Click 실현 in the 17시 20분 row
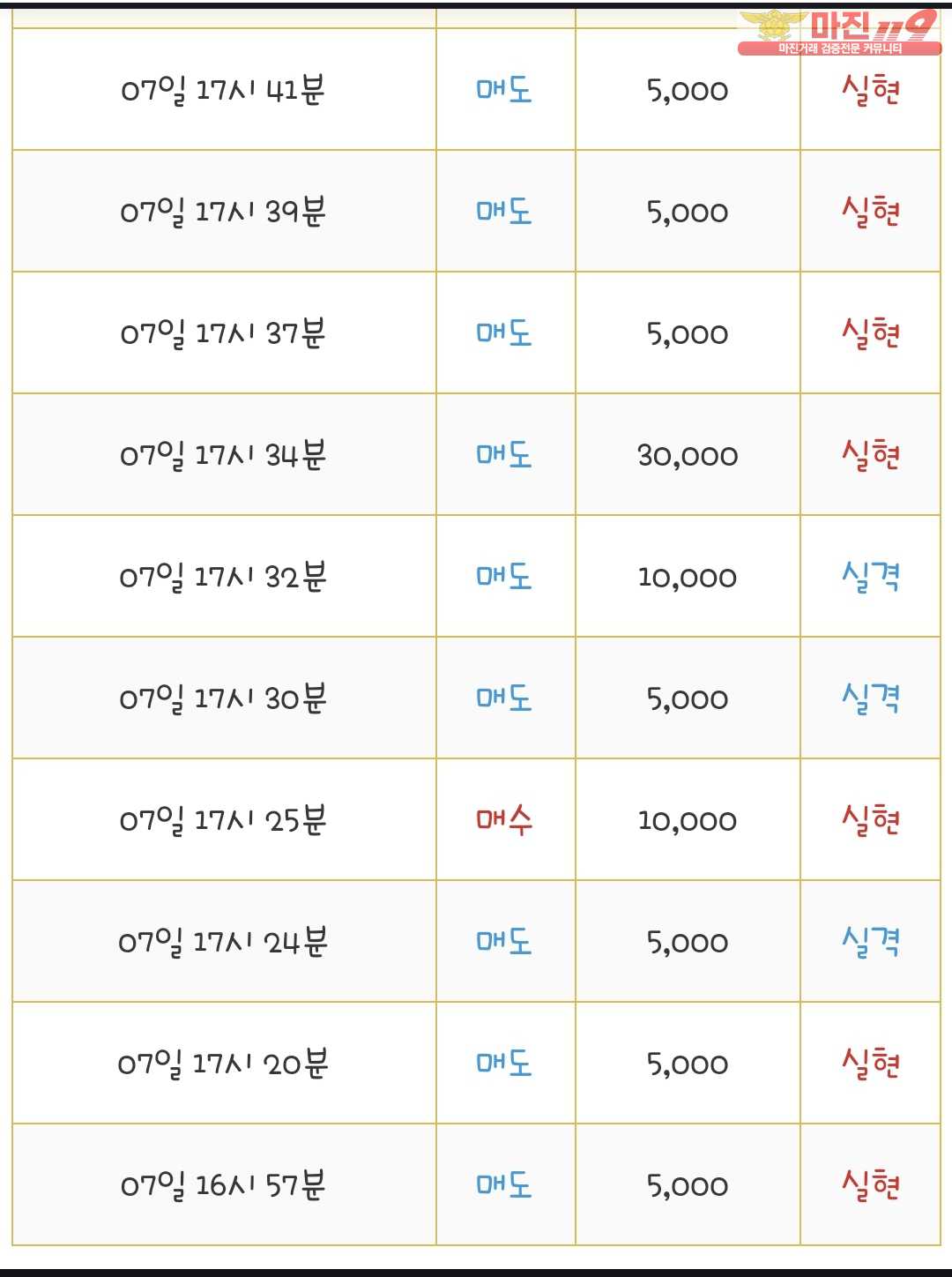Viewport: 952px width, 1277px height. (x=871, y=1063)
